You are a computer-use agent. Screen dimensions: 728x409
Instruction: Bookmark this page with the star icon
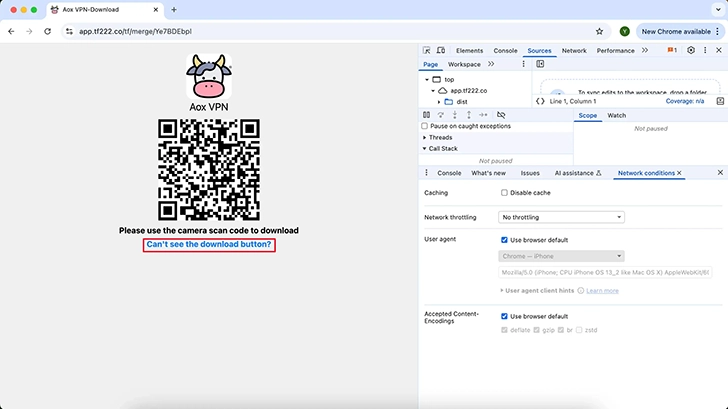click(x=599, y=32)
